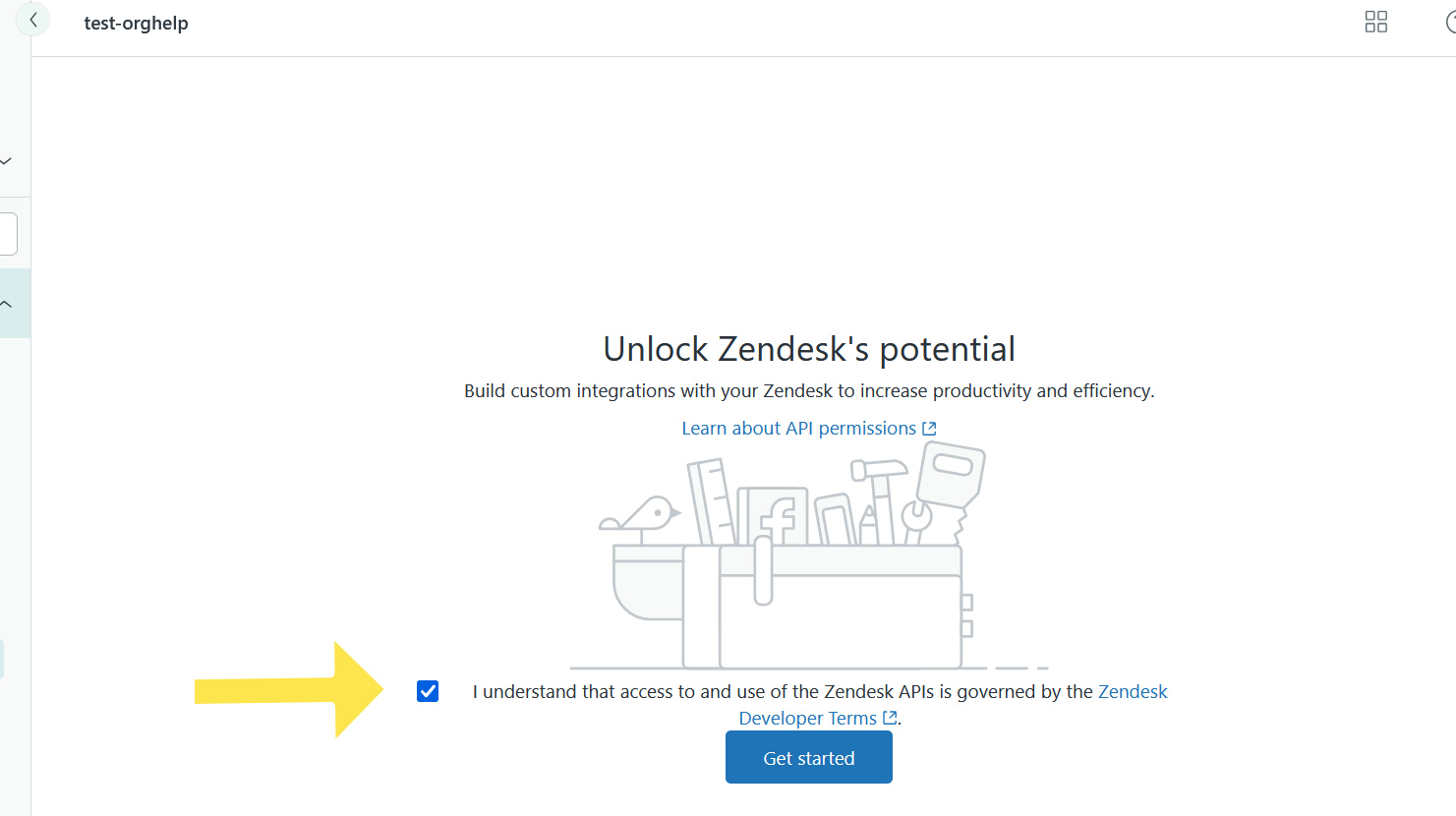Image resolution: width=1456 pixels, height=816 pixels.
Task: Expand the sidebar section with down chevron
Action: click(x=6, y=161)
